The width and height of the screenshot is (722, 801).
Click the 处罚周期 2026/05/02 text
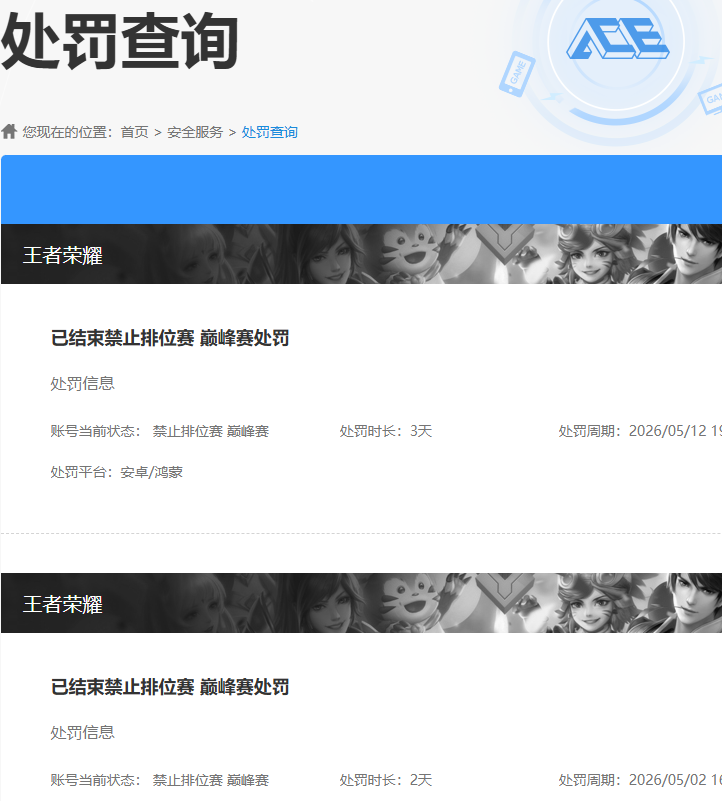(640, 780)
